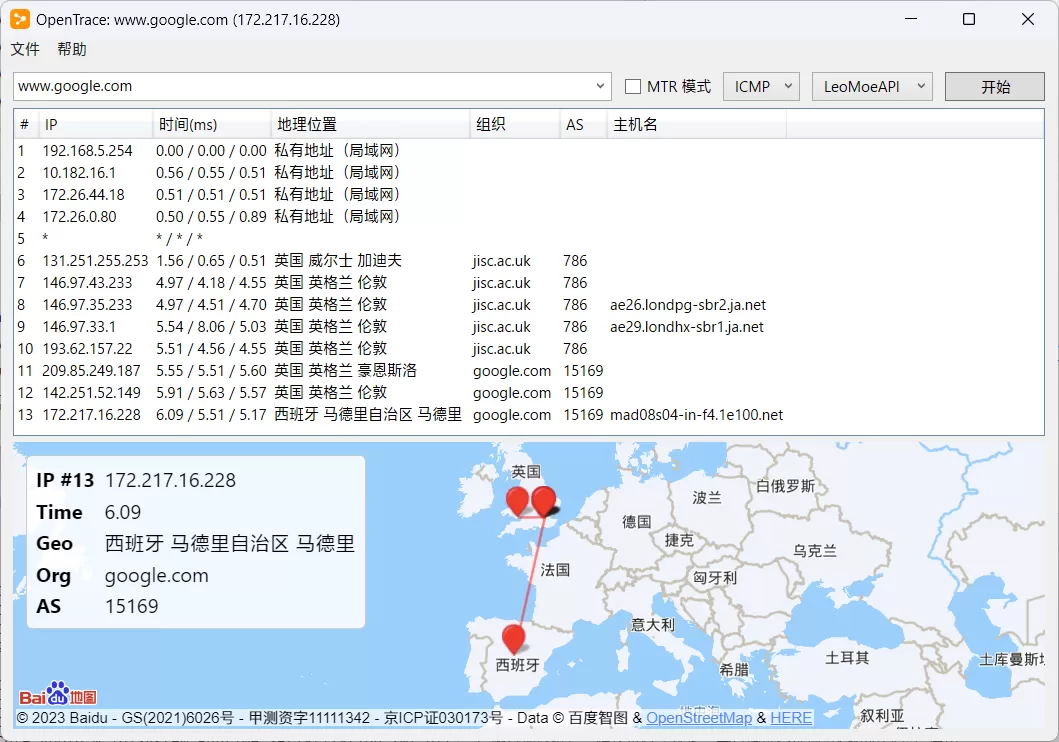Select the red marker over 西班牙
This screenshot has width=1059, height=742.
(x=513, y=635)
